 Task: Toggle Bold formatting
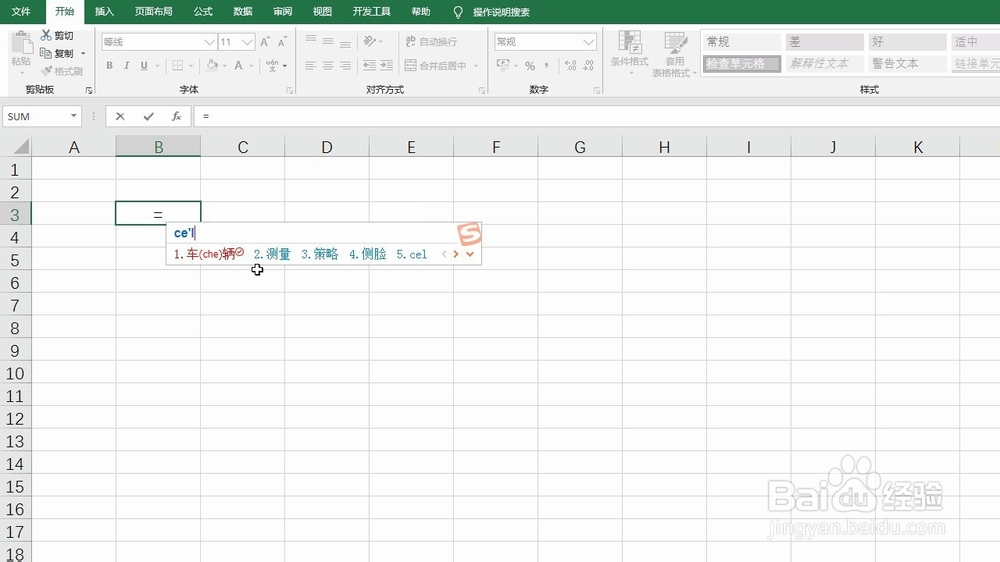(x=110, y=65)
